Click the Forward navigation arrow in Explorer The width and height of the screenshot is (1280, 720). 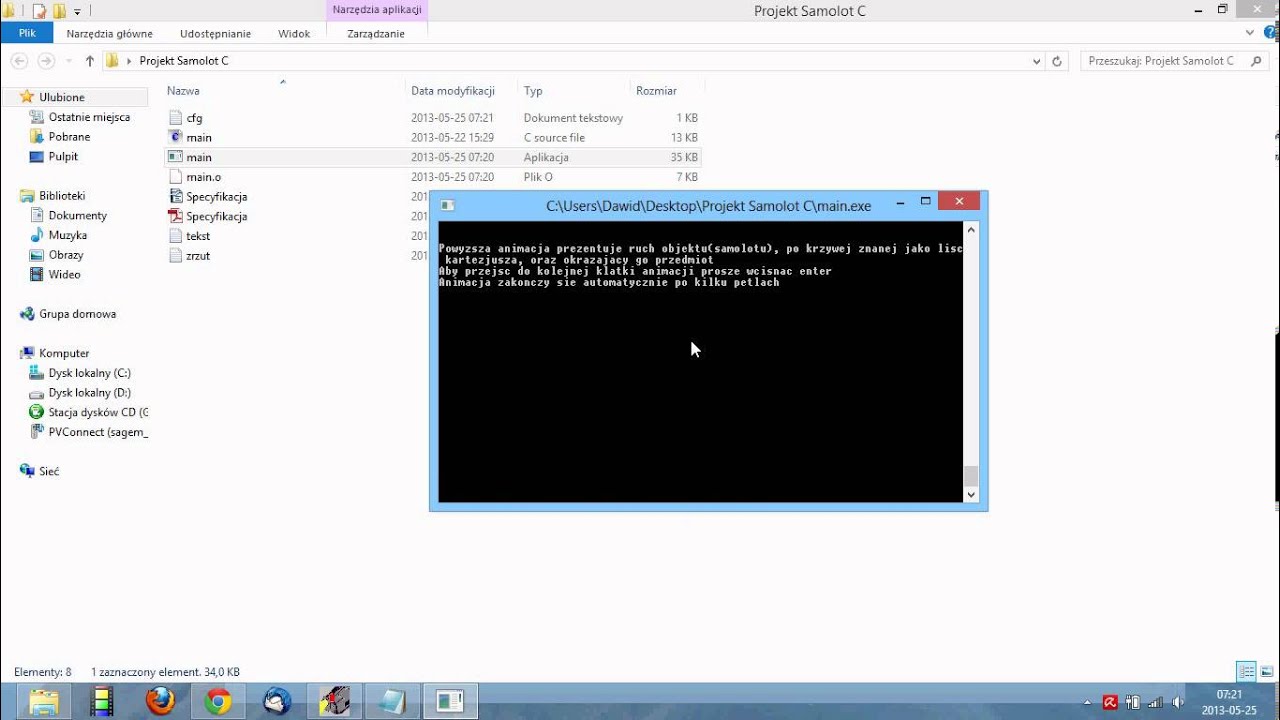tap(46, 61)
